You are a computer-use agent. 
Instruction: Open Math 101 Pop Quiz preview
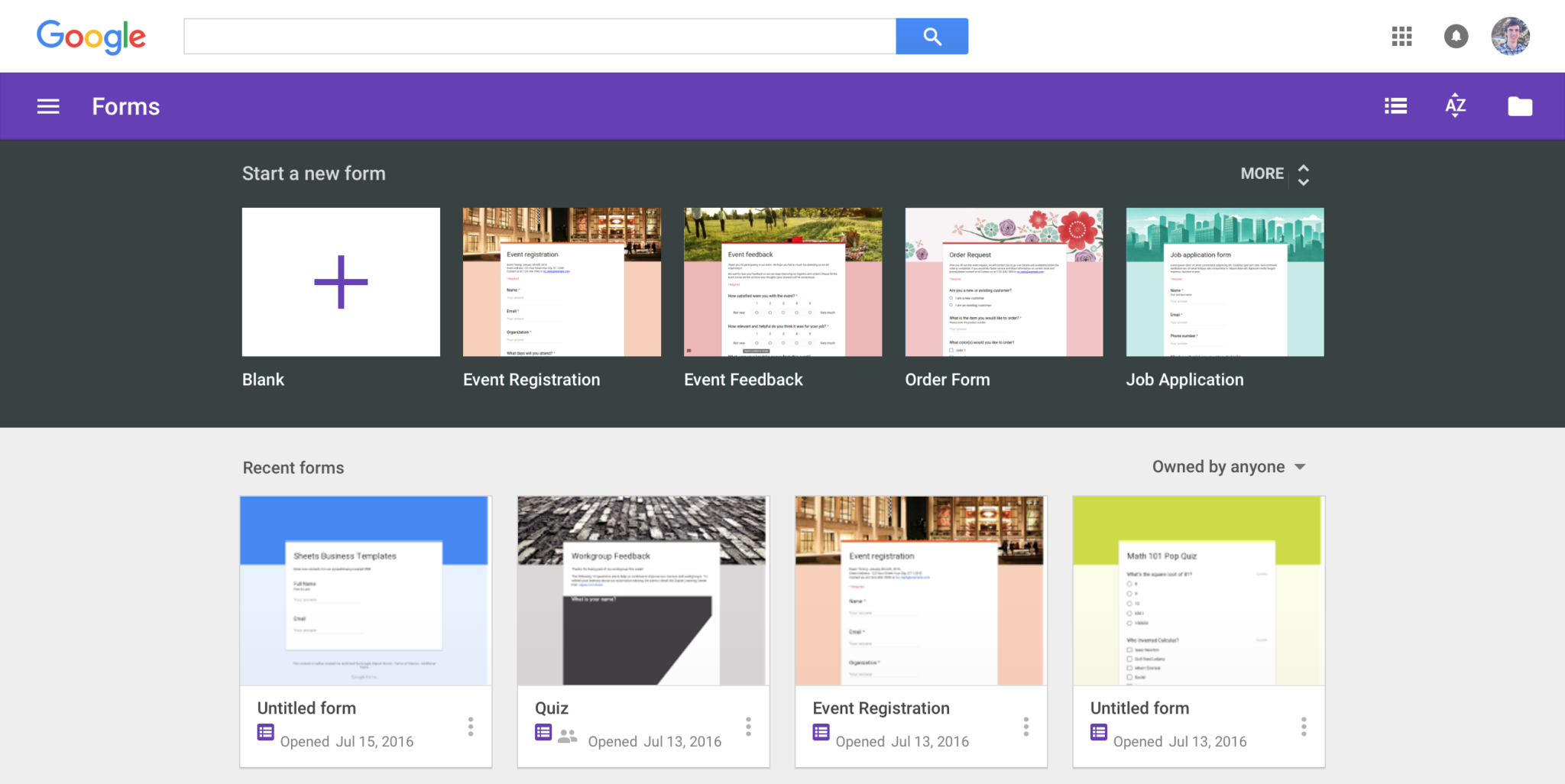(1197, 591)
